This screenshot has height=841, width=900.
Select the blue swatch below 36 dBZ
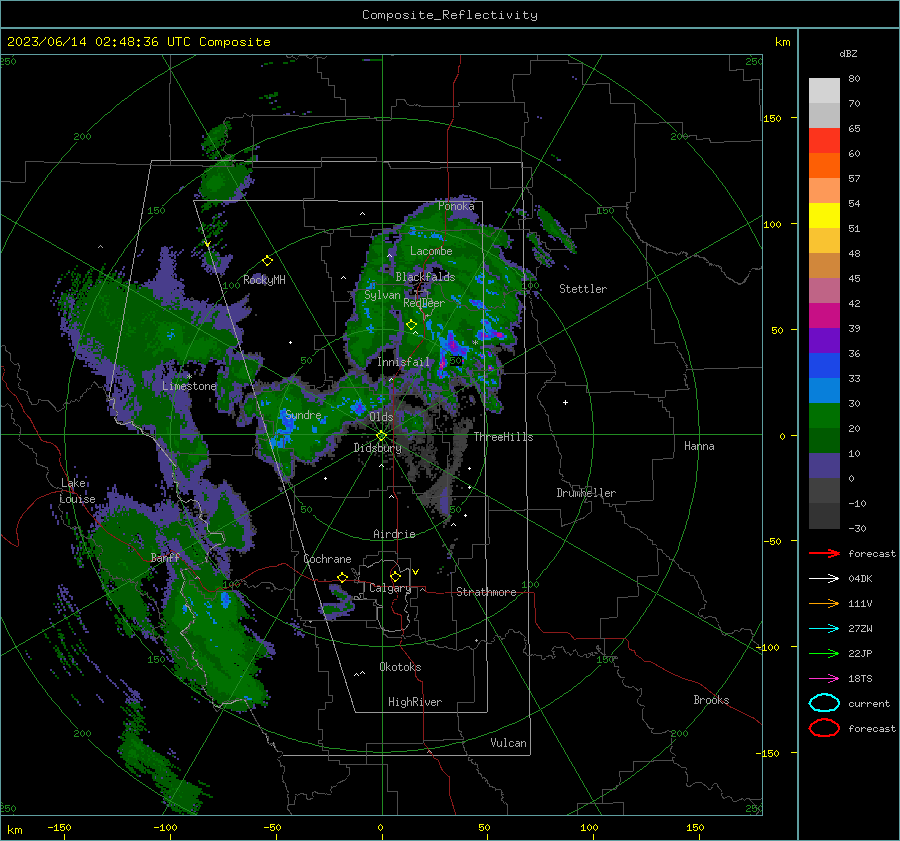pyautogui.click(x=824, y=365)
